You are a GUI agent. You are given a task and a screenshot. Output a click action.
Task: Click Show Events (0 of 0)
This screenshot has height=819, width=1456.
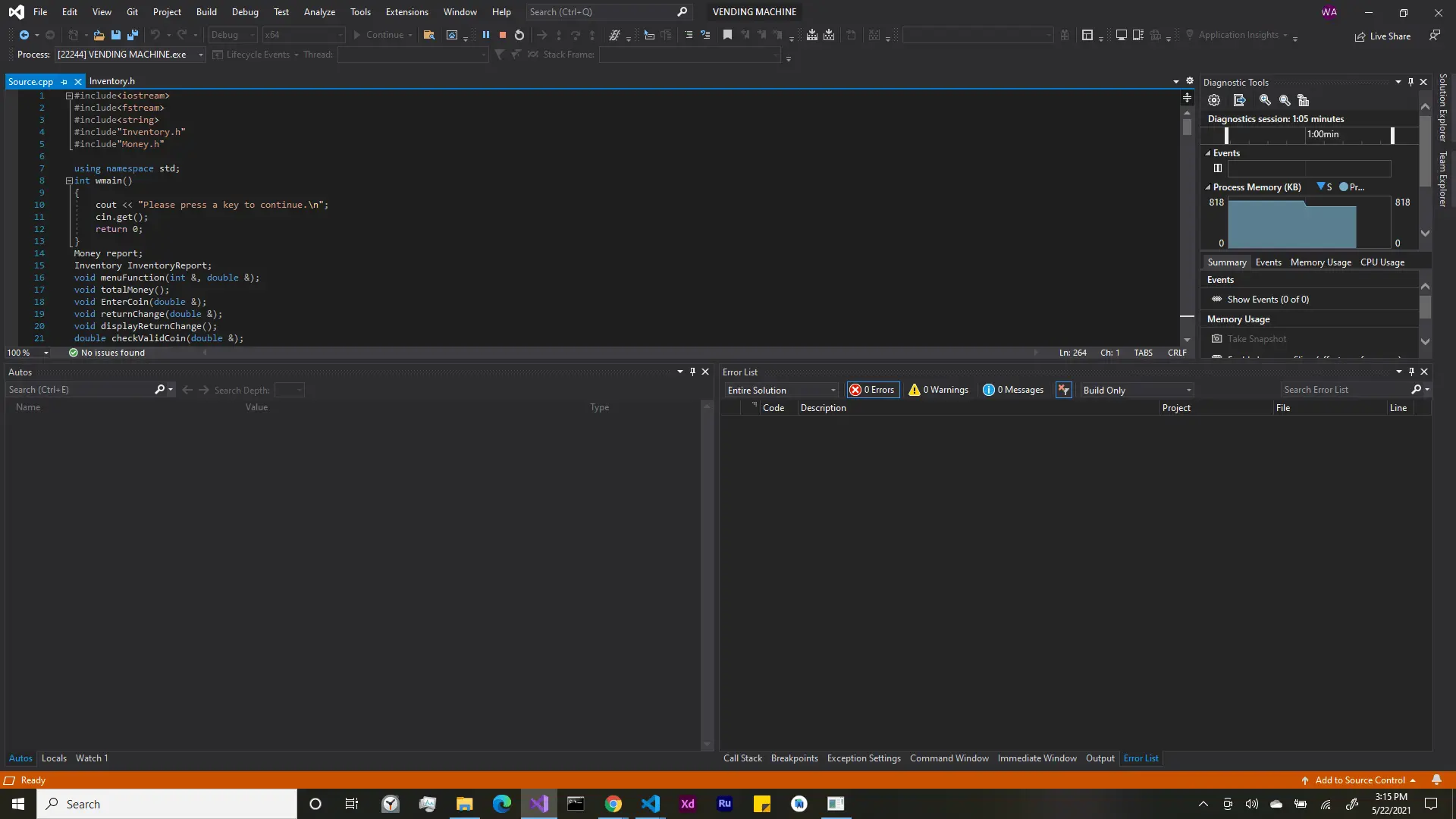point(1268,300)
